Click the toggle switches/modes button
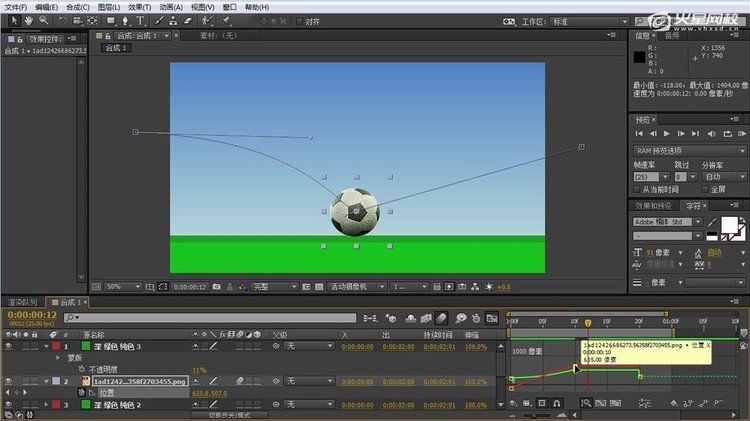 click(x=230, y=415)
